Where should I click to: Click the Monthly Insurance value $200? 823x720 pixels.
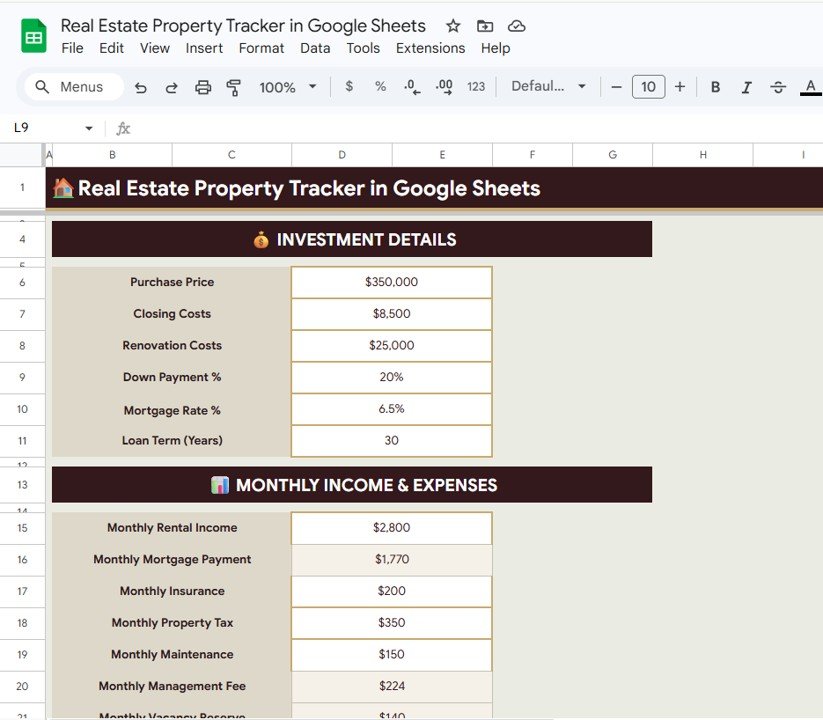(x=392, y=591)
